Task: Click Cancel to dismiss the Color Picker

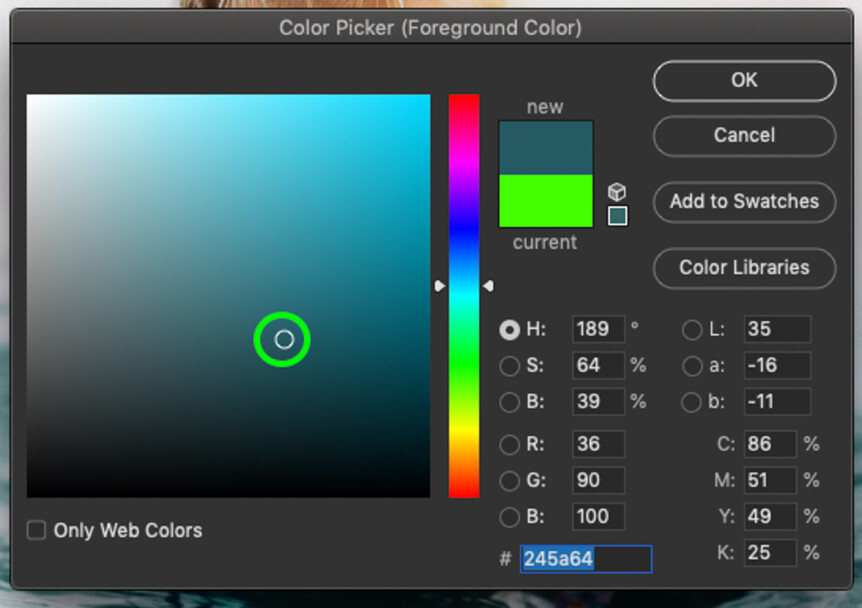Action: pos(743,136)
